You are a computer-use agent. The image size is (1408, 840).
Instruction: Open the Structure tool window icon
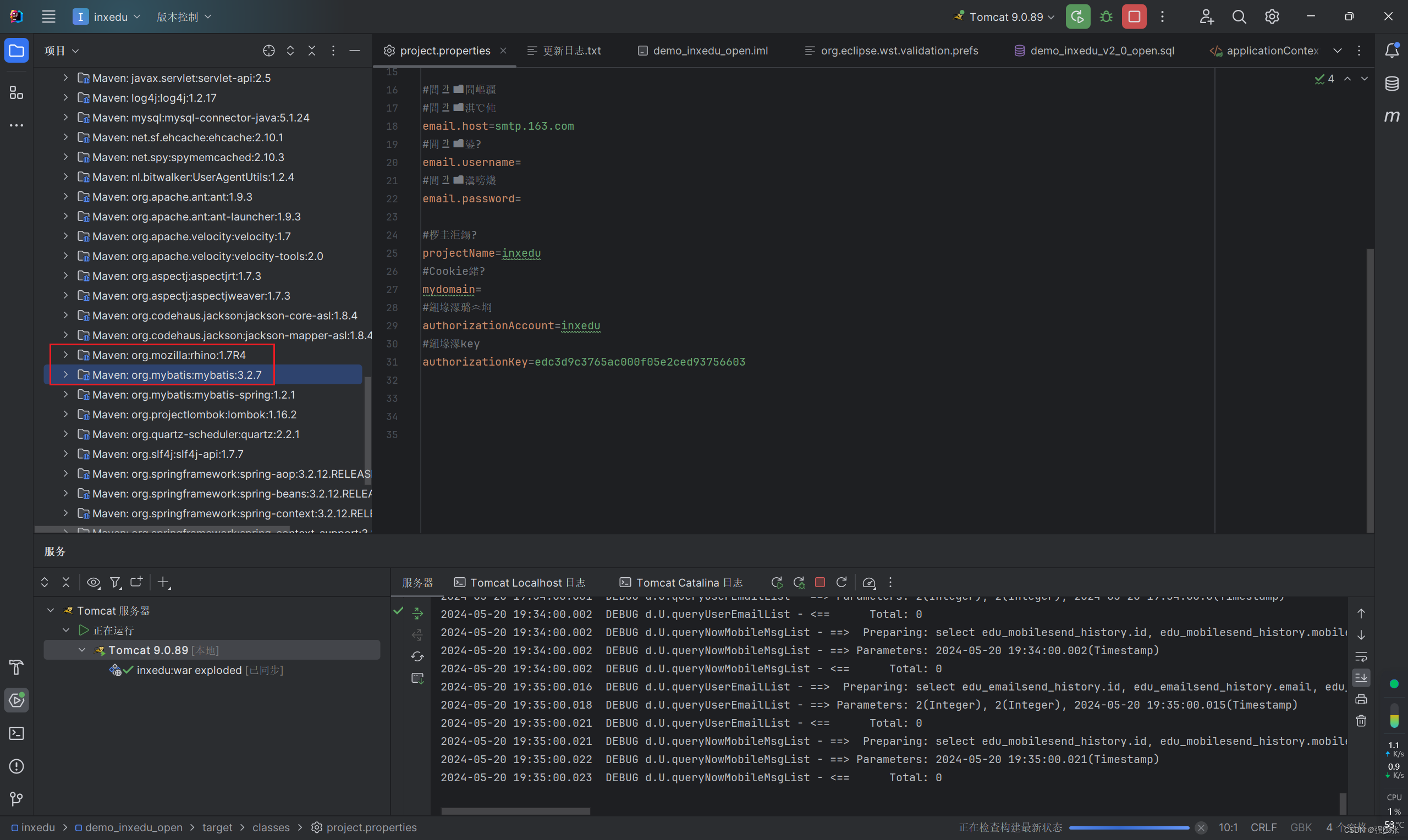tap(16, 93)
